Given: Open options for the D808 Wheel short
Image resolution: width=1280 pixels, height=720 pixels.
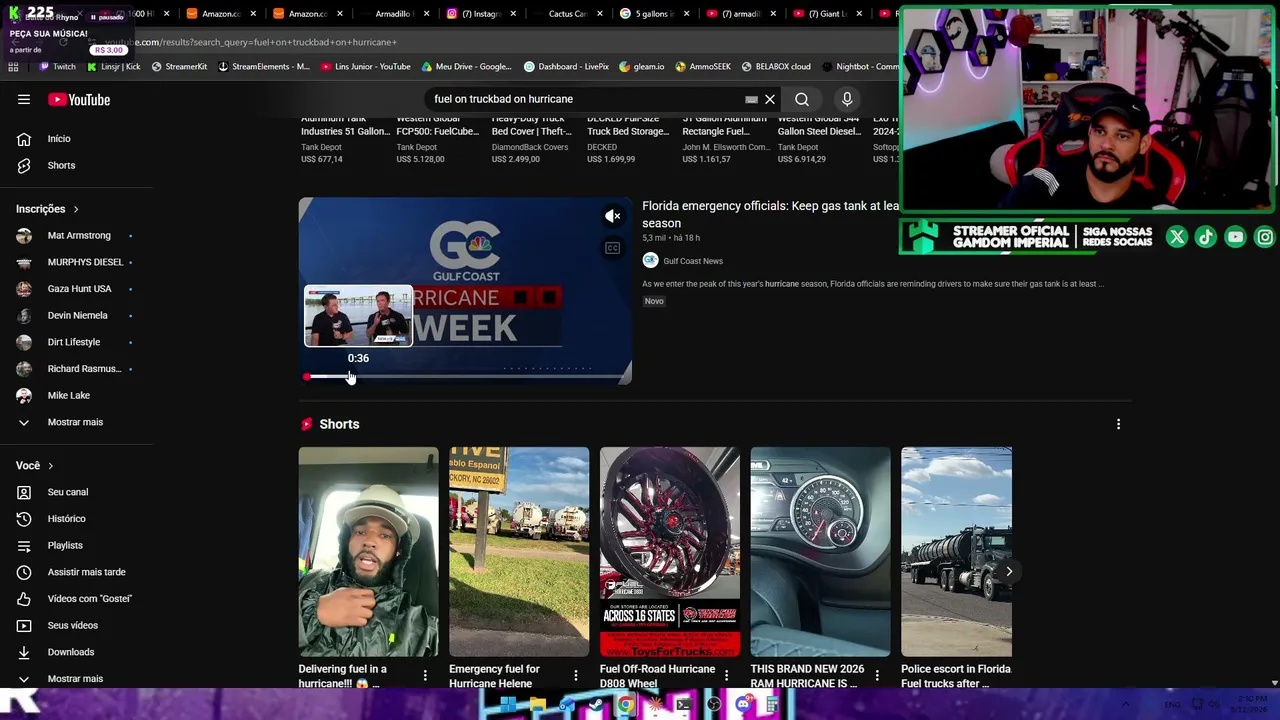Looking at the screenshot, I should pyautogui.click(x=726, y=676).
